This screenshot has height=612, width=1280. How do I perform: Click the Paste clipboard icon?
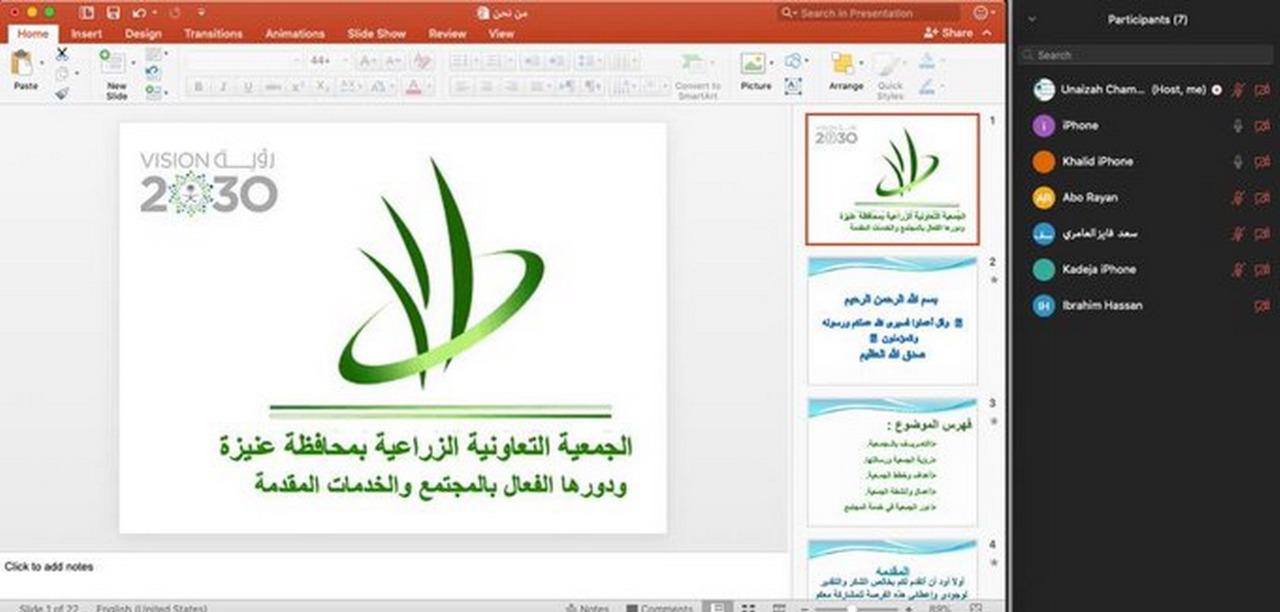point(21,64)
